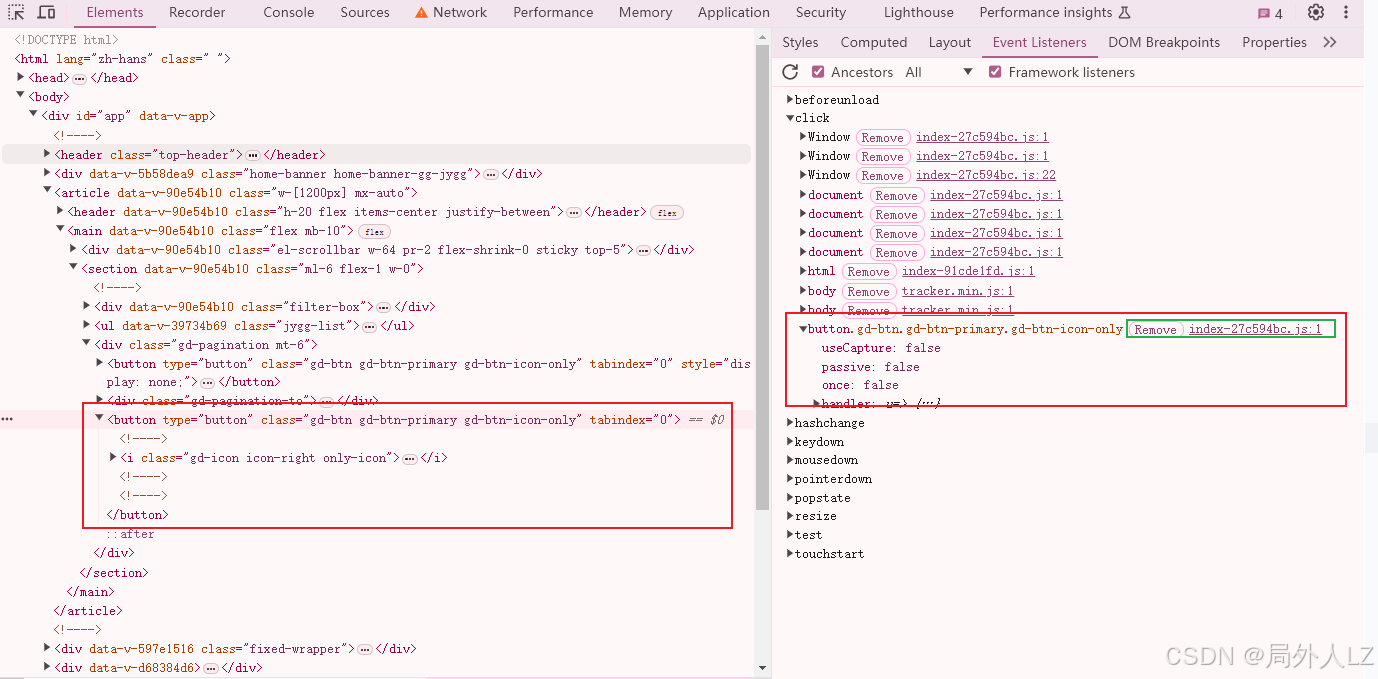Click ellipsis badge of top-header element
The width and height of the screenshot is (1378, 679).
point(253,155)
